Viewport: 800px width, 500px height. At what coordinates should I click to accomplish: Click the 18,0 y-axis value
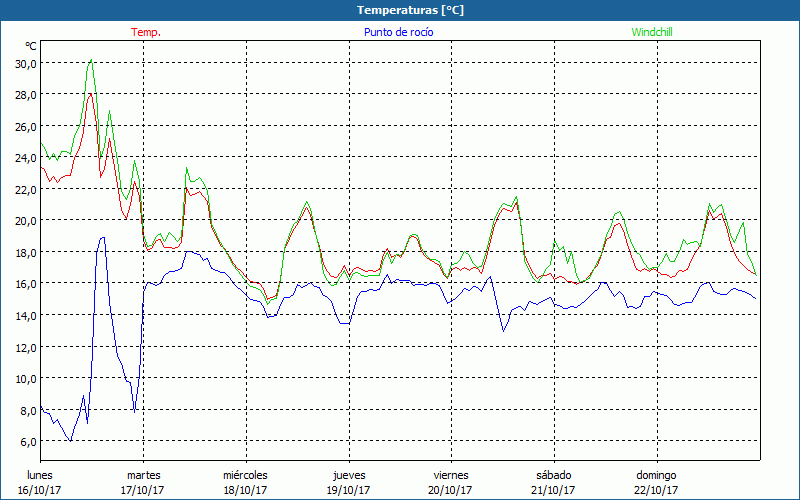point(25,252)
